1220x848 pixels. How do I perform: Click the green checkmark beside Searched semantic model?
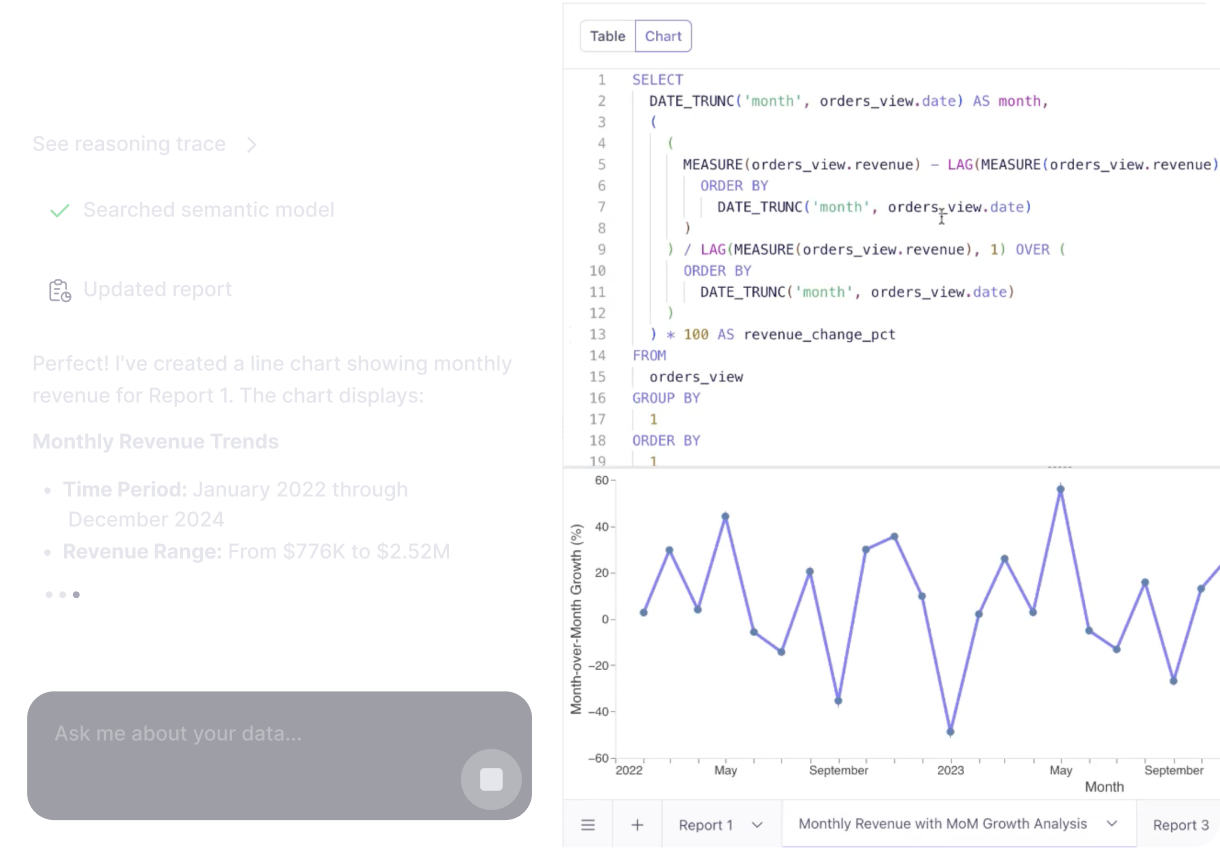tap(60, 211)
